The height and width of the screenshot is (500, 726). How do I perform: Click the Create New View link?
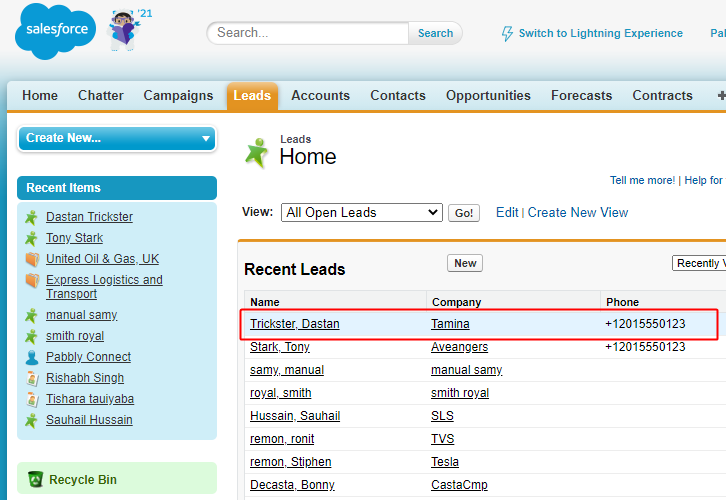[x=578, y=212]
